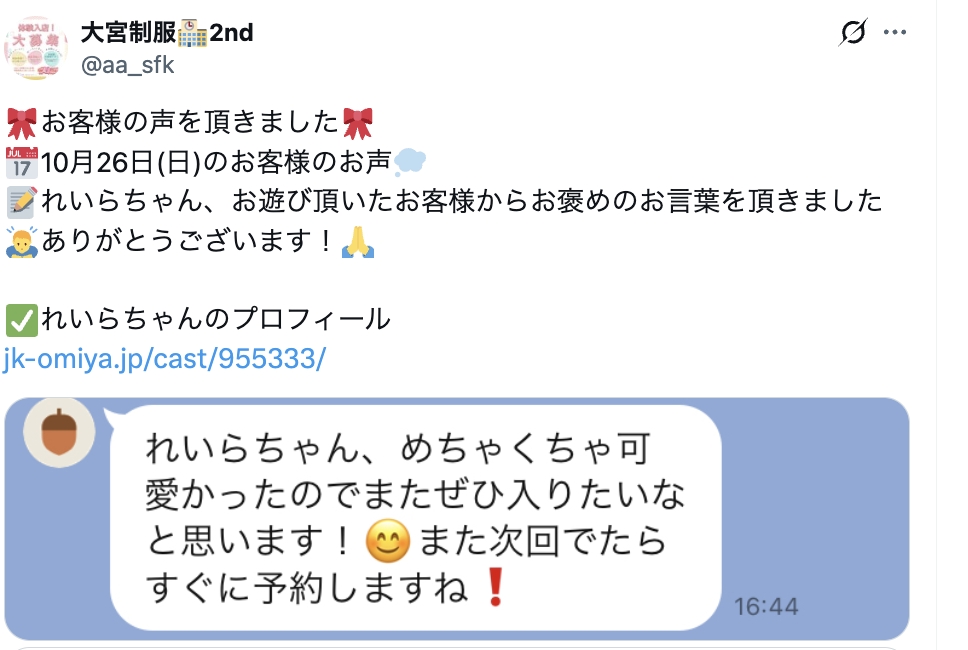This screenshot has height=650, width=968.
Task: Open the chat message starting れいらちゃん、めちゃくちゃ
Action: 415,517
